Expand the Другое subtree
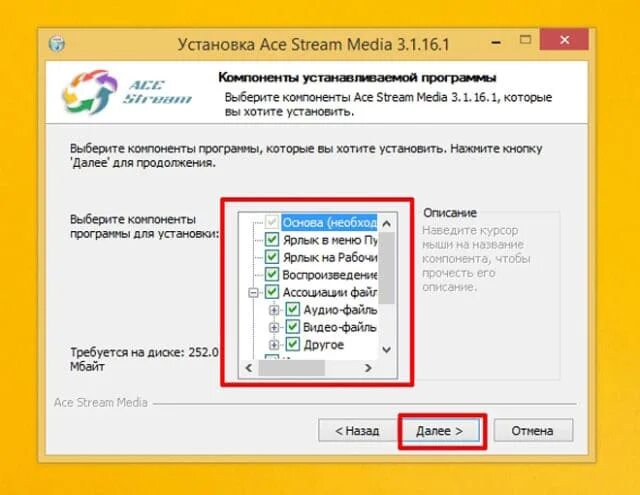The image size is (640, 495). pyautogui.click(x=274, y=345)
